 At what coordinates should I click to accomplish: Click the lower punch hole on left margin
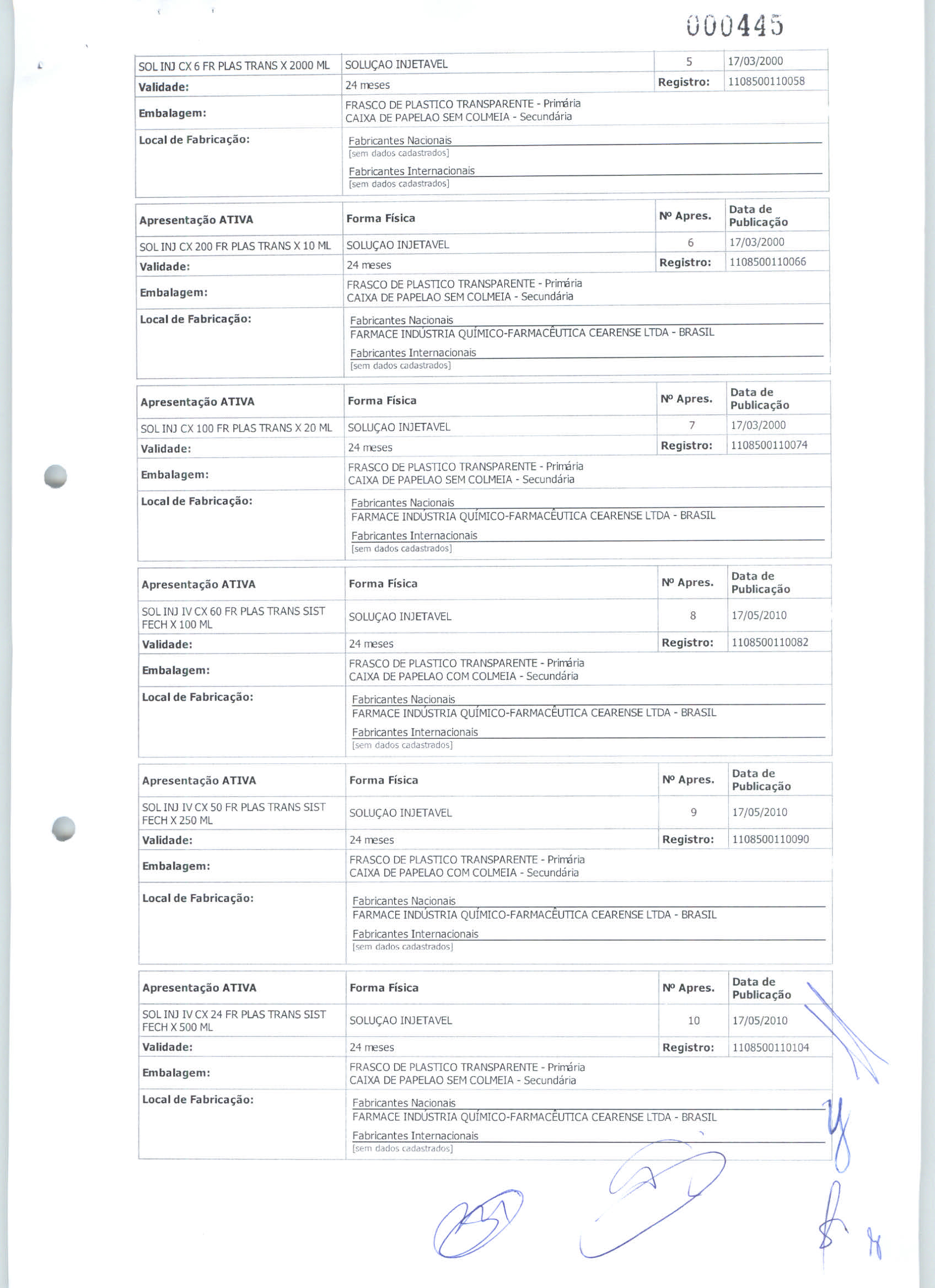coord(63,829)
